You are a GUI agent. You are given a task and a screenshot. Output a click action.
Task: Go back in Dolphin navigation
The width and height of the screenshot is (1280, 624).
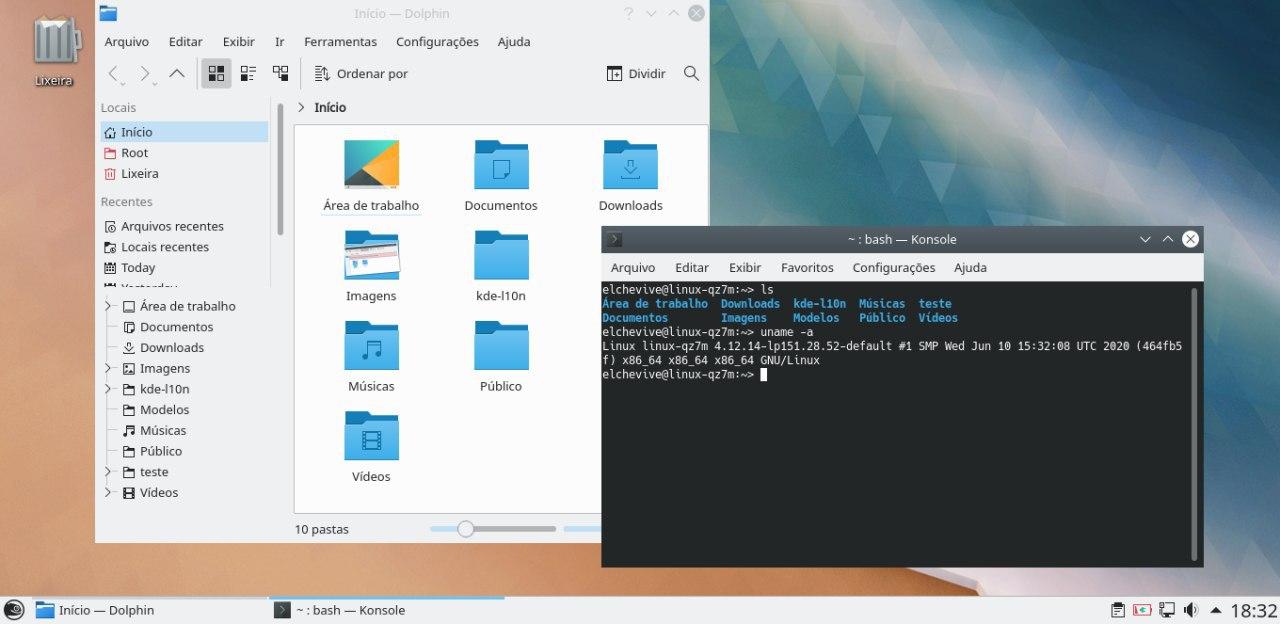click(116, 74)
